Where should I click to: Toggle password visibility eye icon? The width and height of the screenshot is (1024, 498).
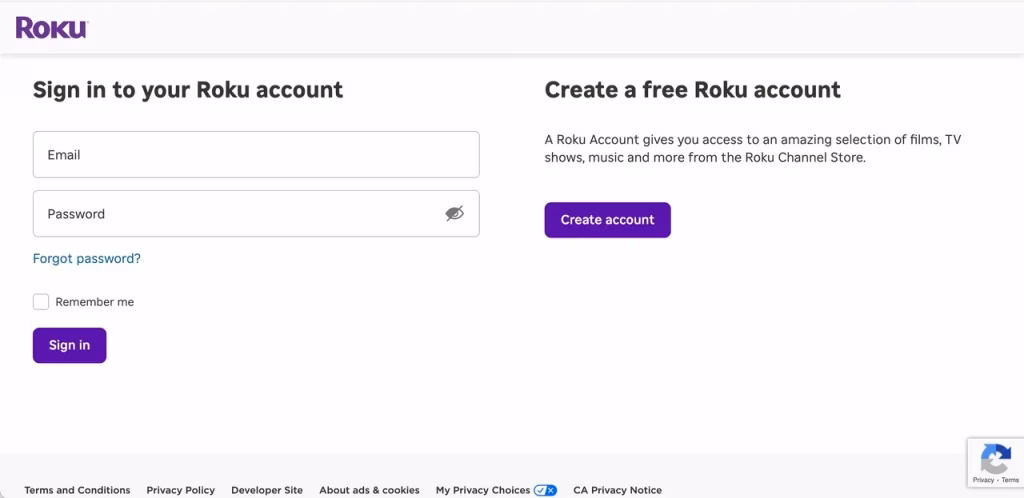(455, 213)
